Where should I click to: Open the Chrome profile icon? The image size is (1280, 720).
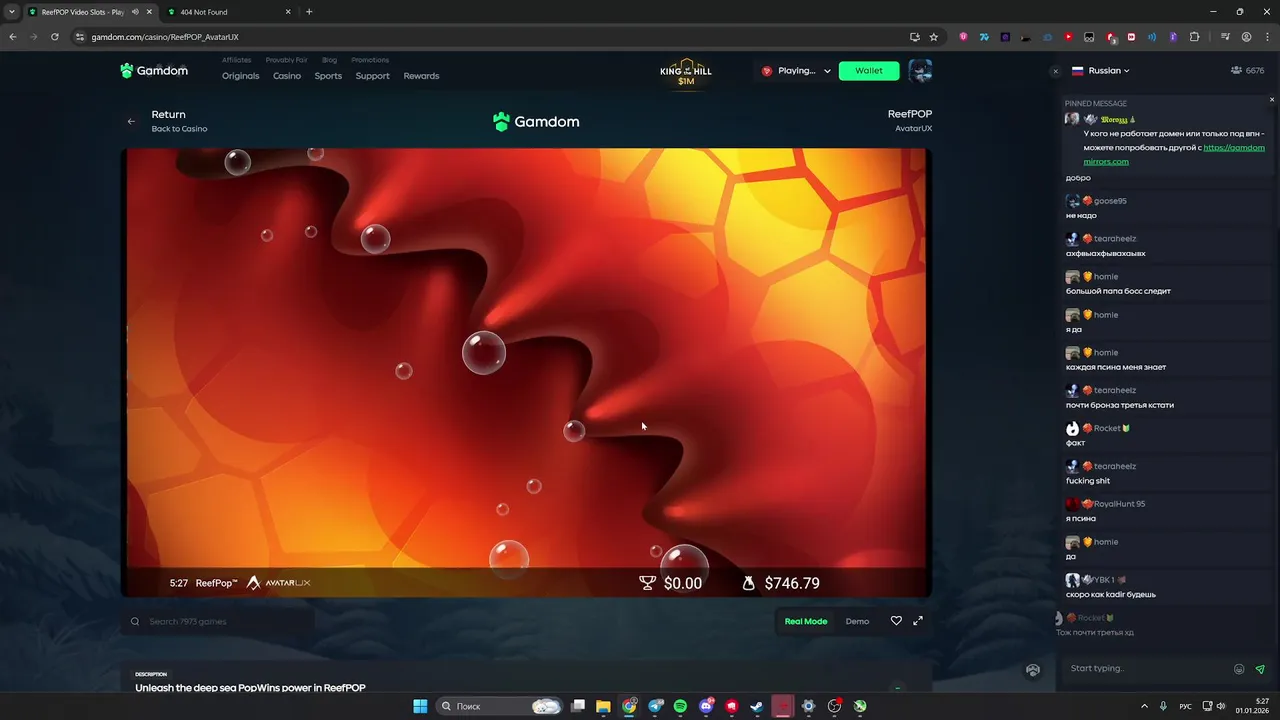coord(1246,37)
